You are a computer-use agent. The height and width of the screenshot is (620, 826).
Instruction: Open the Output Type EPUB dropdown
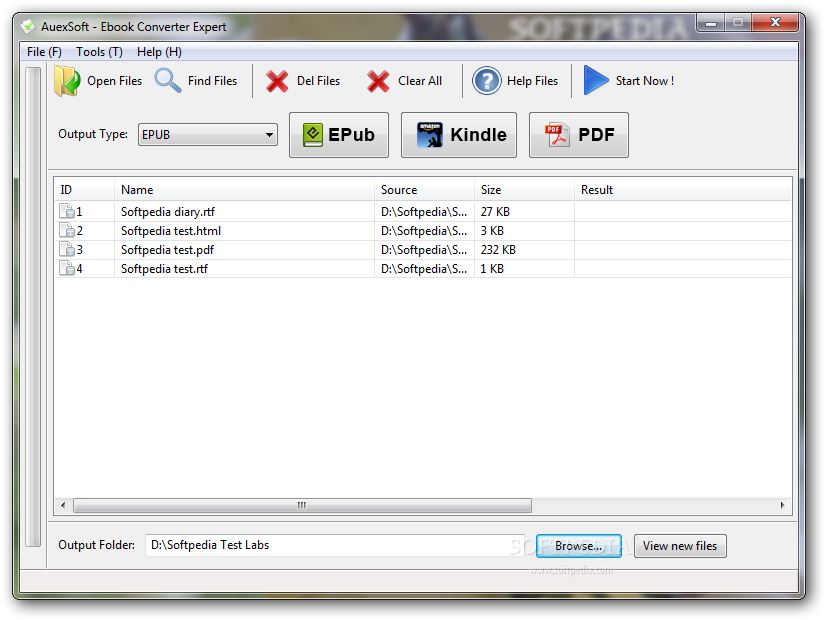coord(208,134)
